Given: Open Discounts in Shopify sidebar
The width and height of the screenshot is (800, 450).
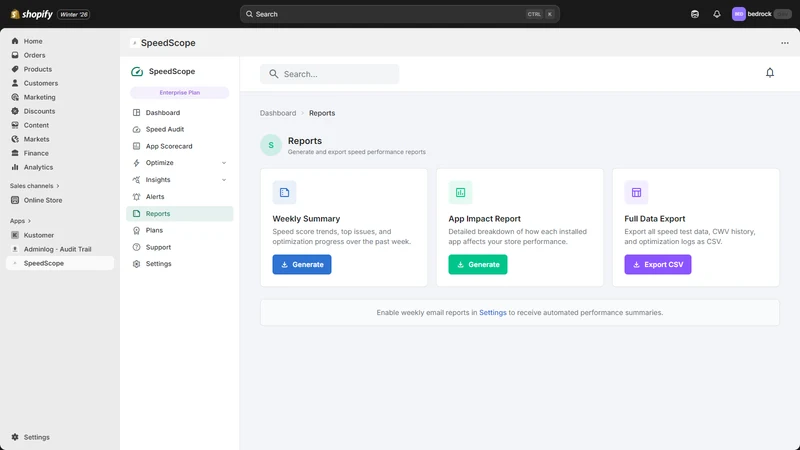Looking at the screenshot, I should point(60,111).
